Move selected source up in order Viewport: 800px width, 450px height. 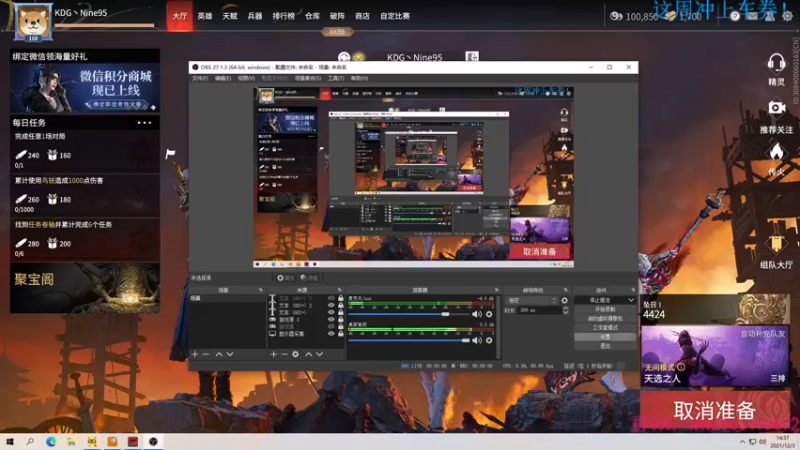pos(309,354)
